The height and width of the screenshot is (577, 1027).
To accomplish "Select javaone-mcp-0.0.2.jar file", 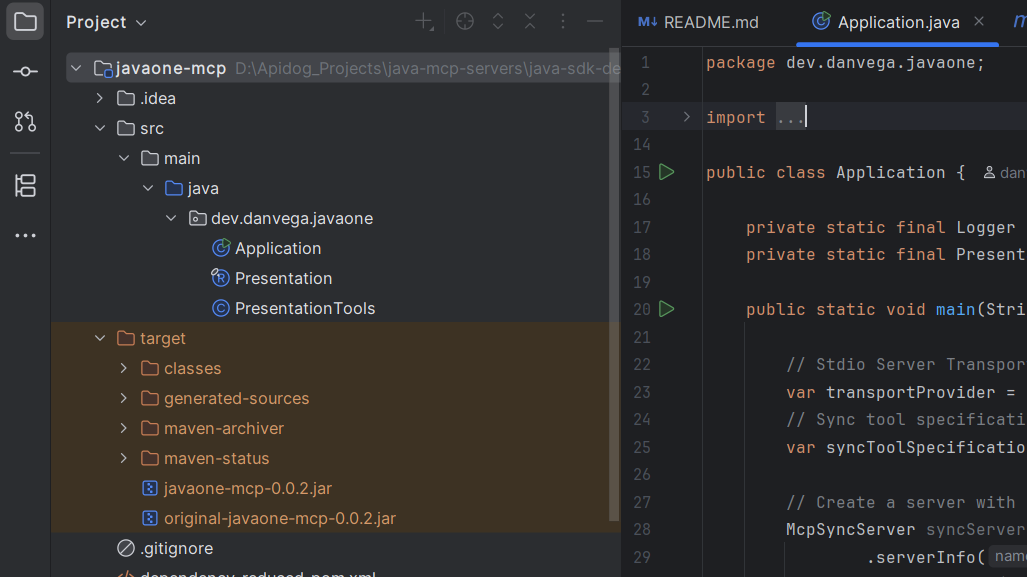I will 248,489.
